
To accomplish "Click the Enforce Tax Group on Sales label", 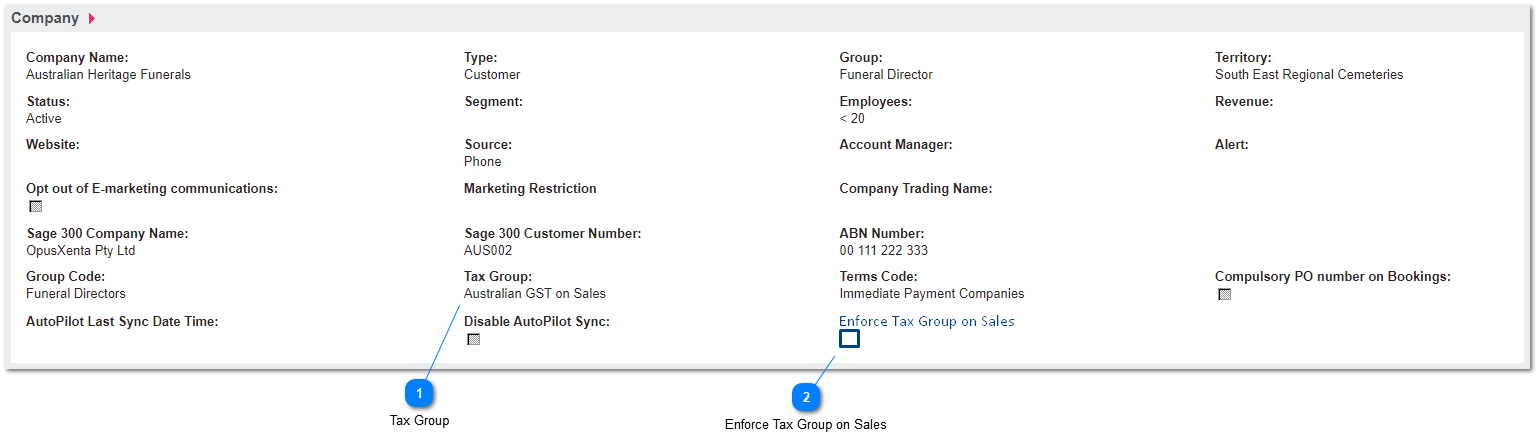I will tap(926, 321).
